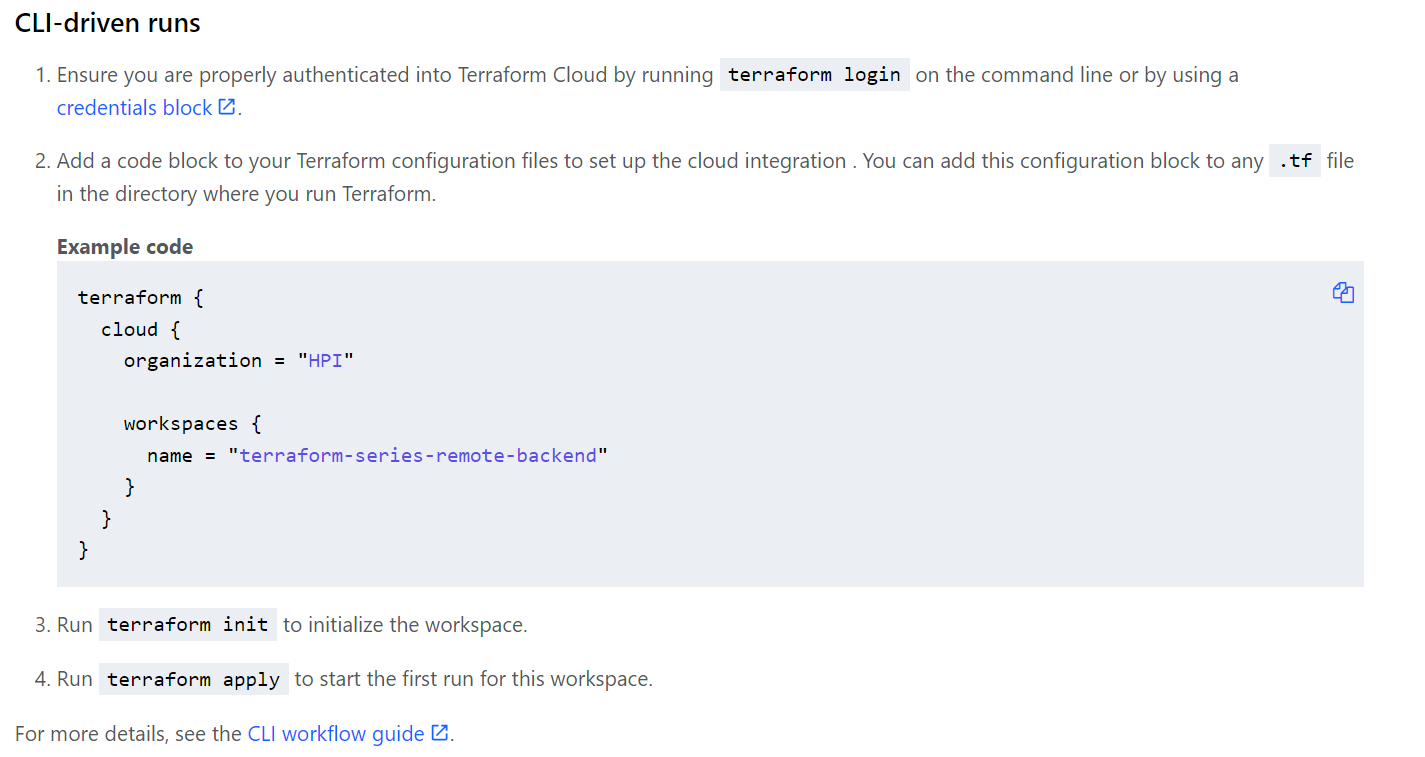The image size is (1425, 757).
Task: Click the 'CLI-driven runs' heading
Action: coord(108,23)
